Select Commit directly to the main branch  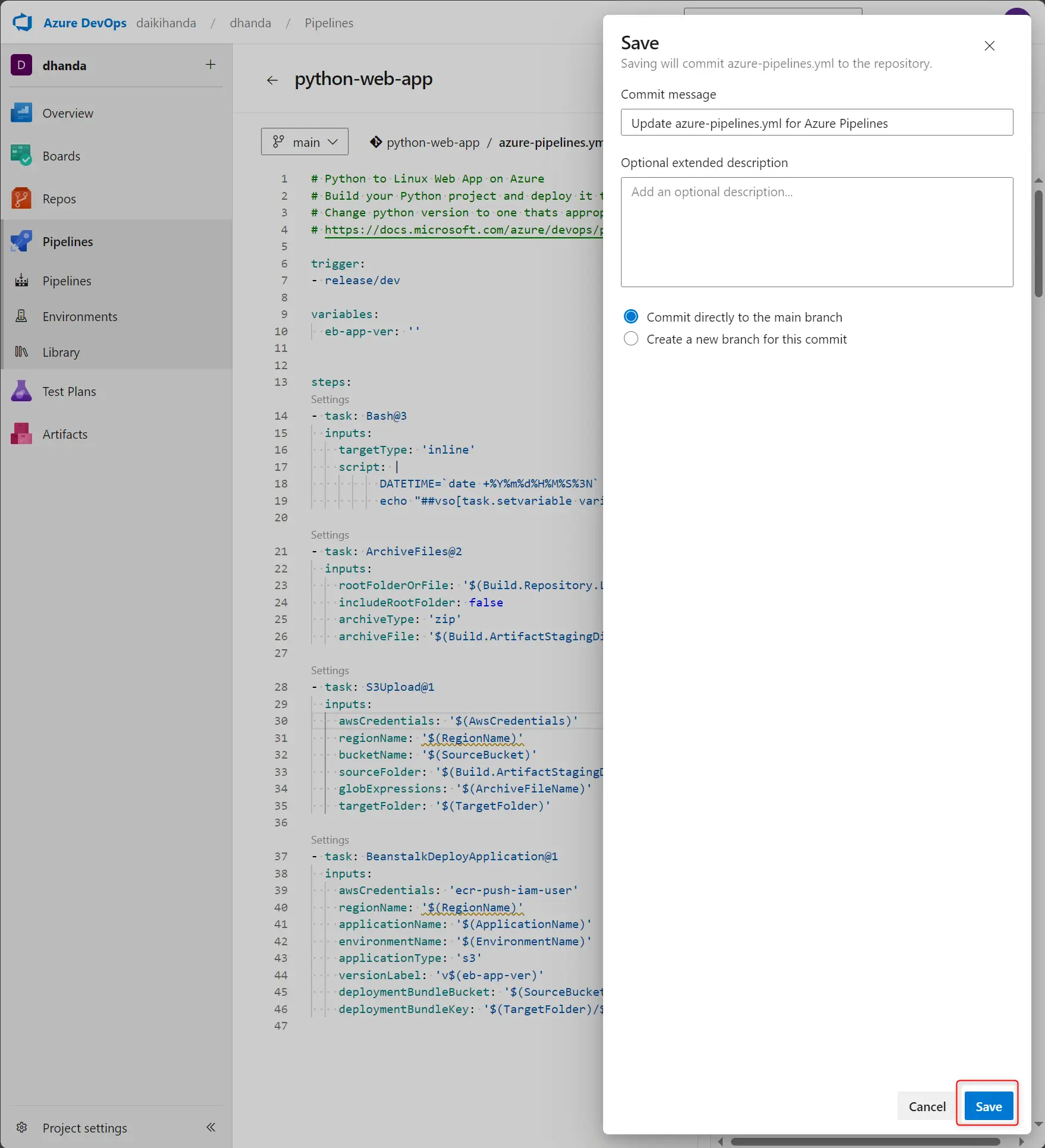(631, 317)
